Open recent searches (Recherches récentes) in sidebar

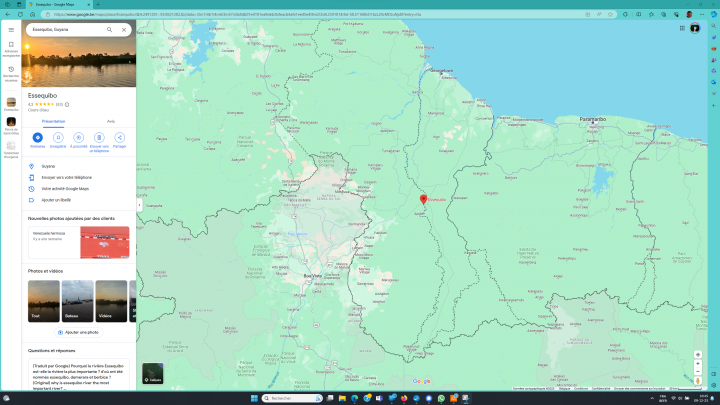point(11,74)
